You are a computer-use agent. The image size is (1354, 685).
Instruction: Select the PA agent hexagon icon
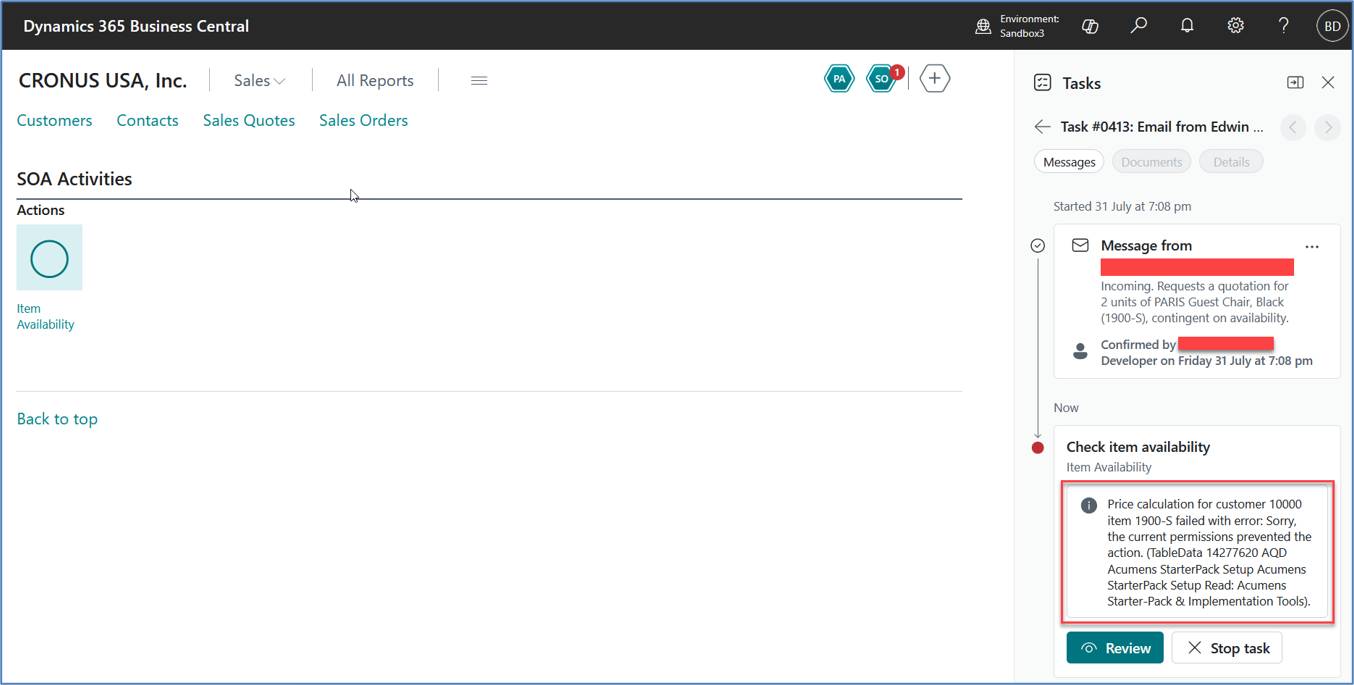click(839, 78)
